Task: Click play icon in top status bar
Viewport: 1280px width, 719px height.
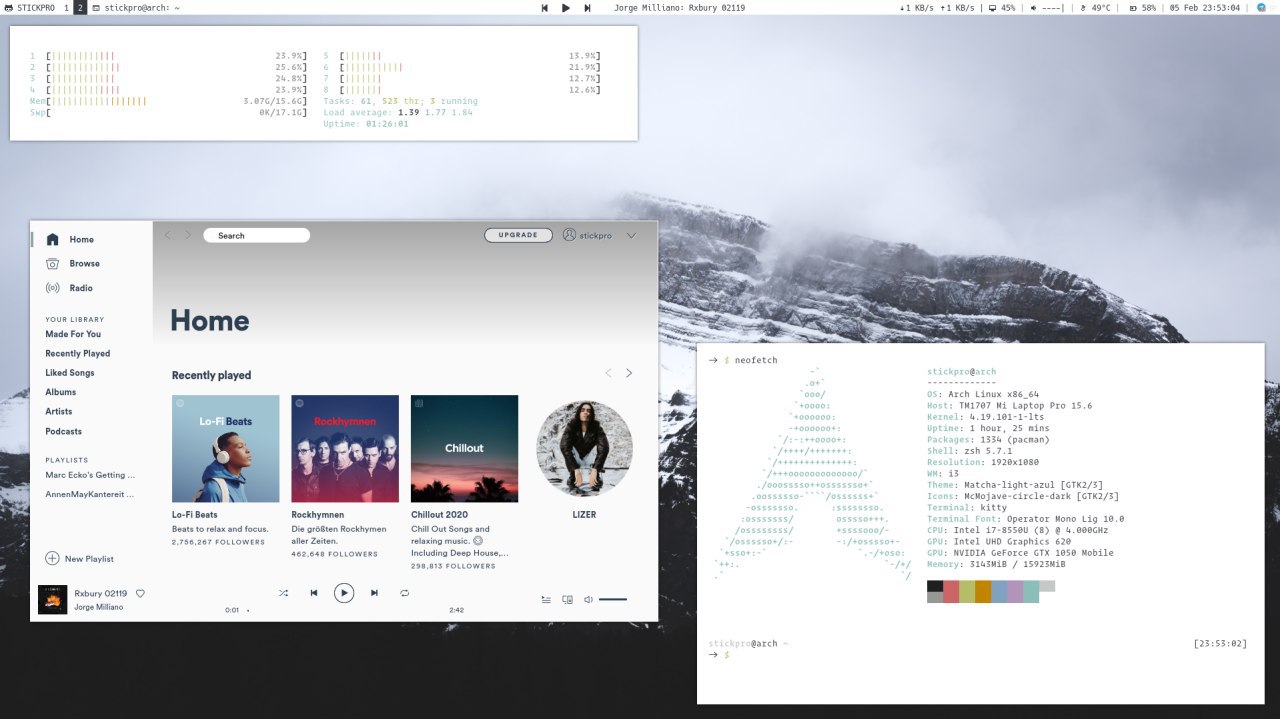Action: (x=566, y=7)
